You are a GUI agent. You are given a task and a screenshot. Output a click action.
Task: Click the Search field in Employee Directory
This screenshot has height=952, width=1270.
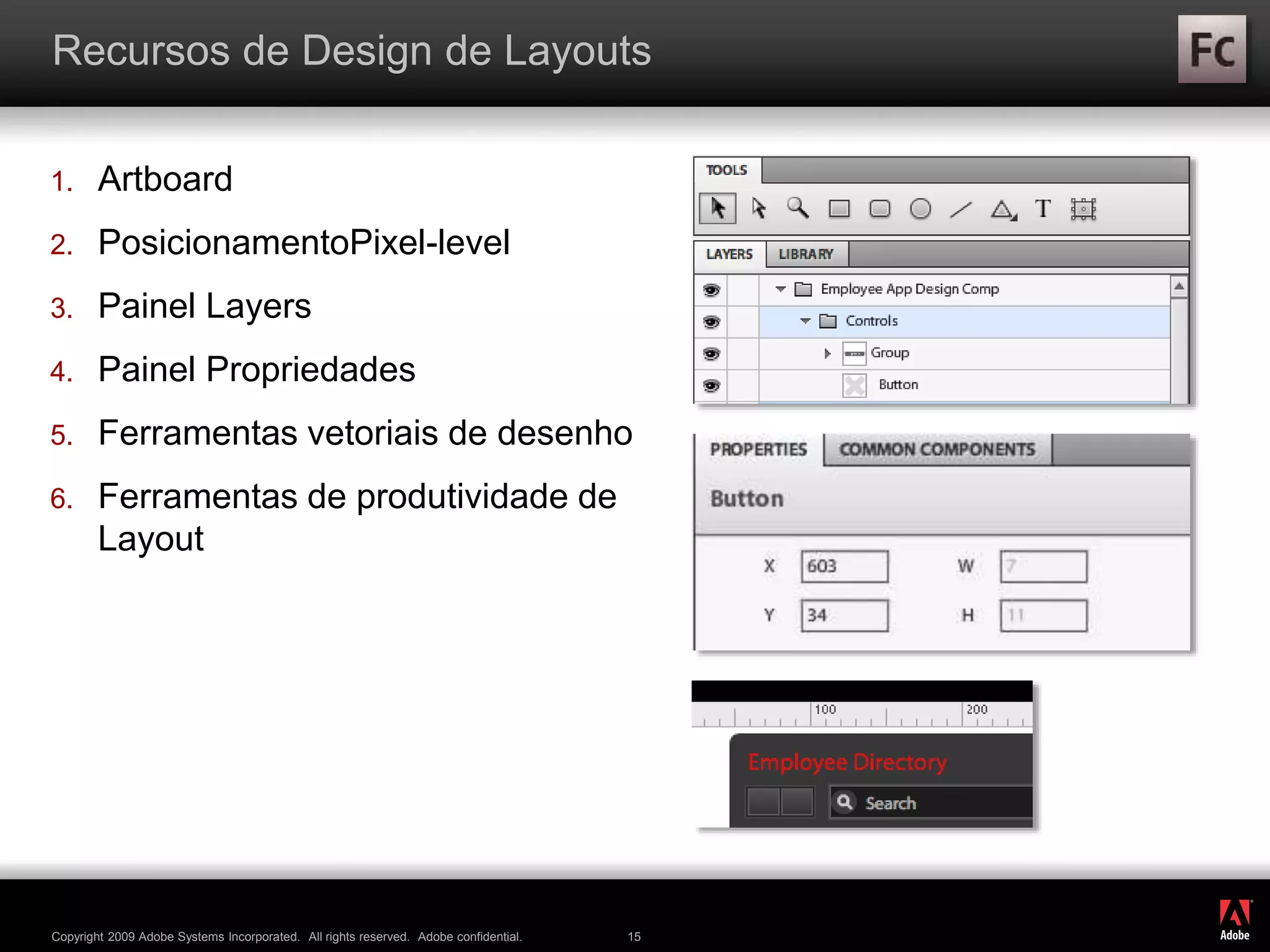pos(931,803)
